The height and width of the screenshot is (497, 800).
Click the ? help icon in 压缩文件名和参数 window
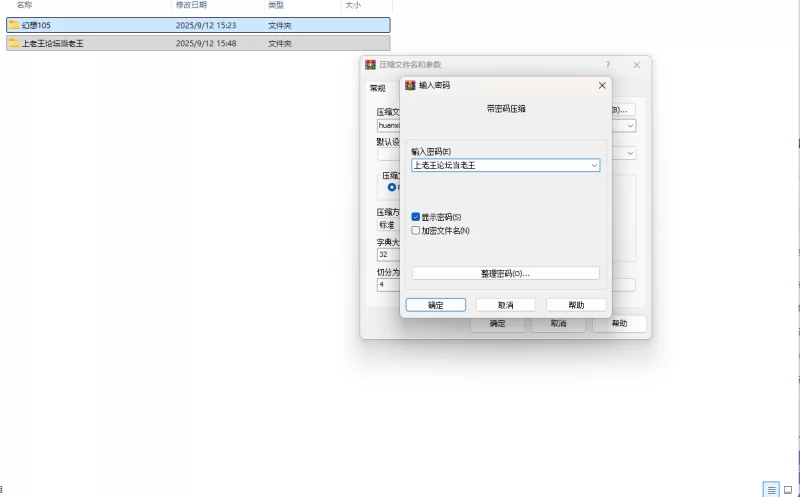point(608,65)
